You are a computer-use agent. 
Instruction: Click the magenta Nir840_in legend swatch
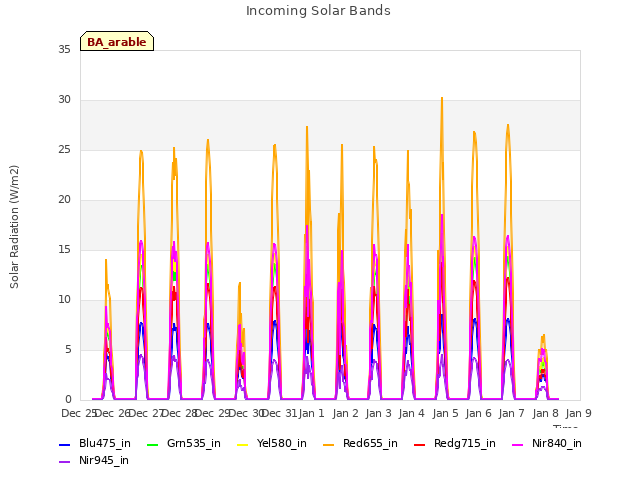(x=518, y=444)
